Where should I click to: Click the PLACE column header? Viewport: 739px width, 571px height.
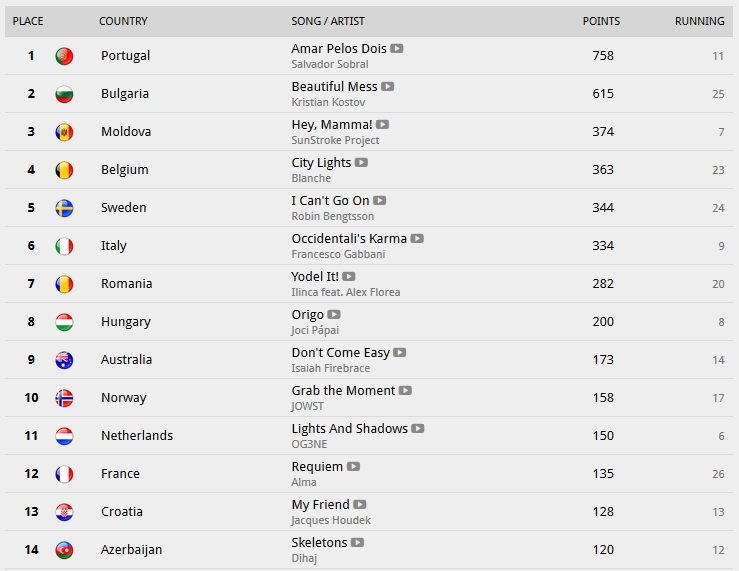coord(28,21)
